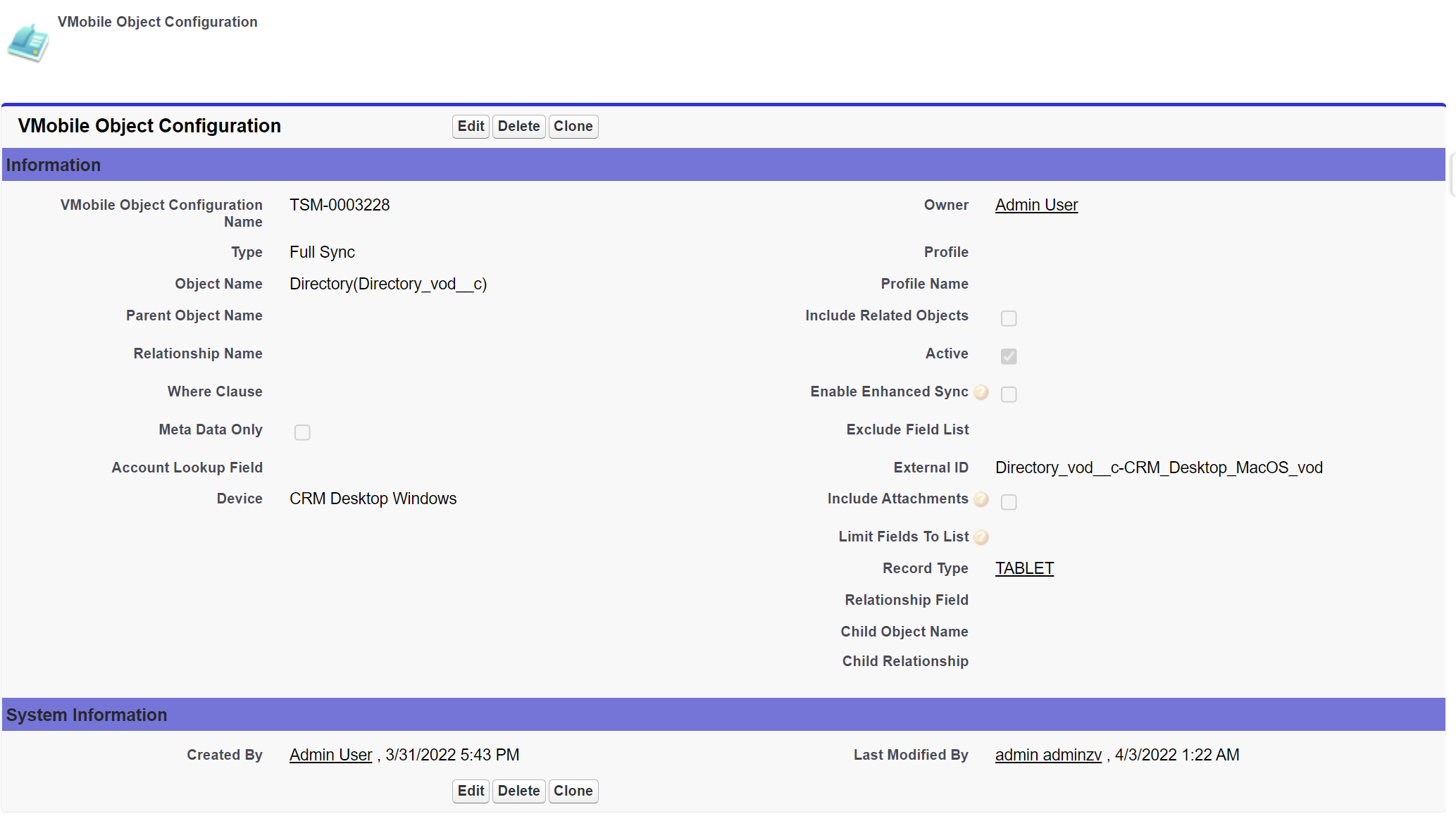Tick the Include Attachments checkbox
This screenshot has height=821, width=1456.
[x=1009, y=502]
